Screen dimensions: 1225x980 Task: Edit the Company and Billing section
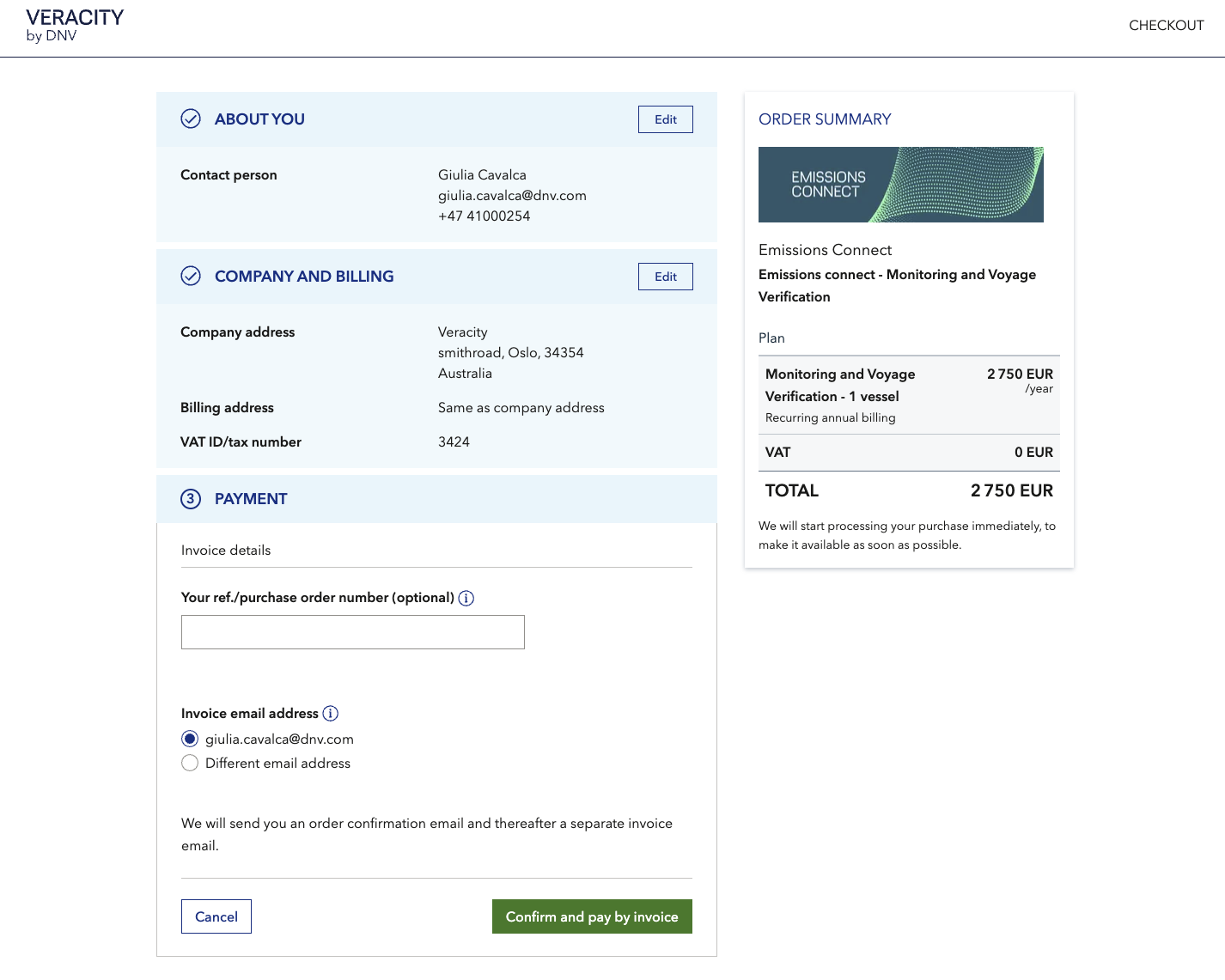(x=665, y=277)
